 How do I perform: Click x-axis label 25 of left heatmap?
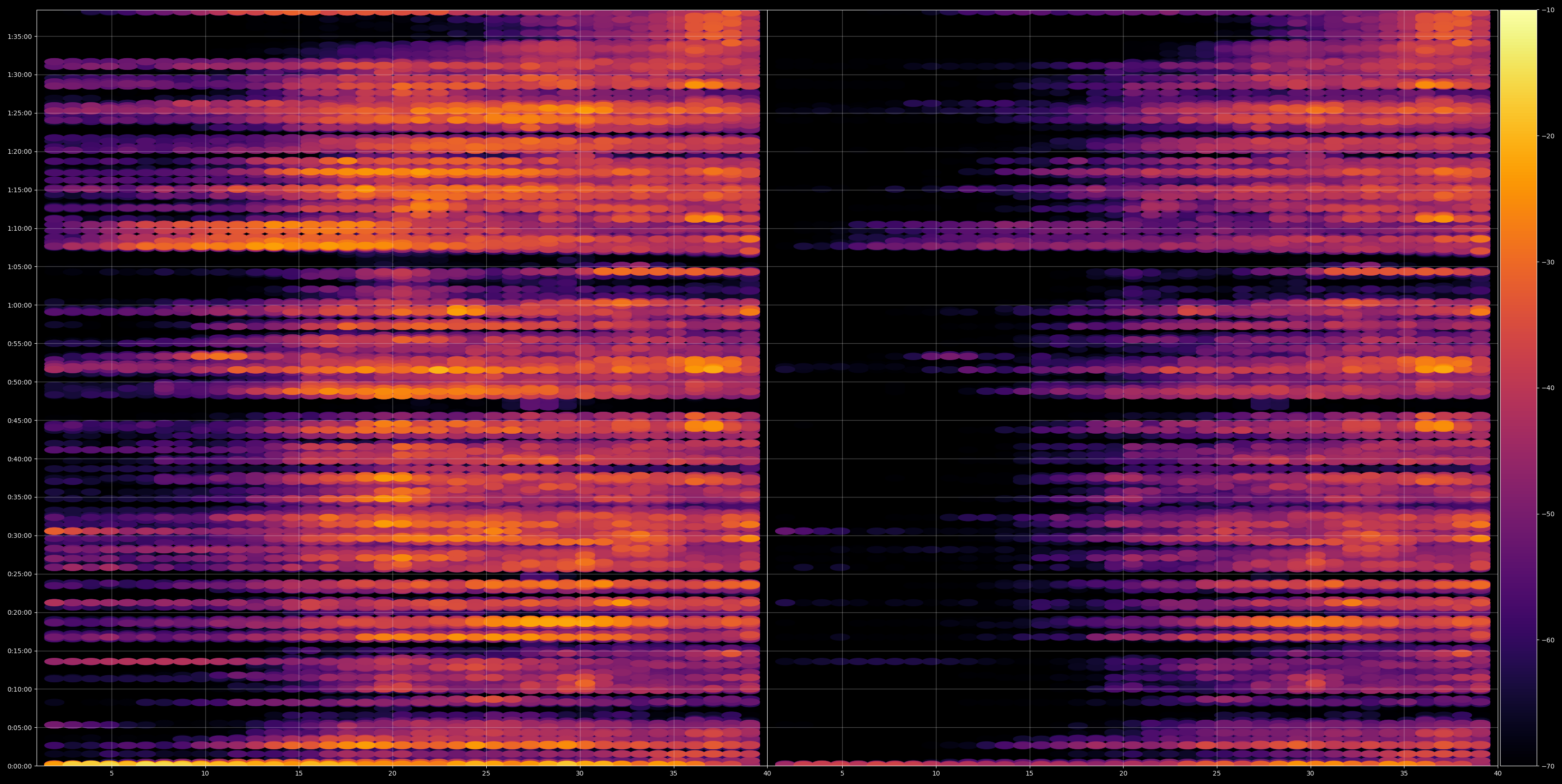tap(486, 774)
